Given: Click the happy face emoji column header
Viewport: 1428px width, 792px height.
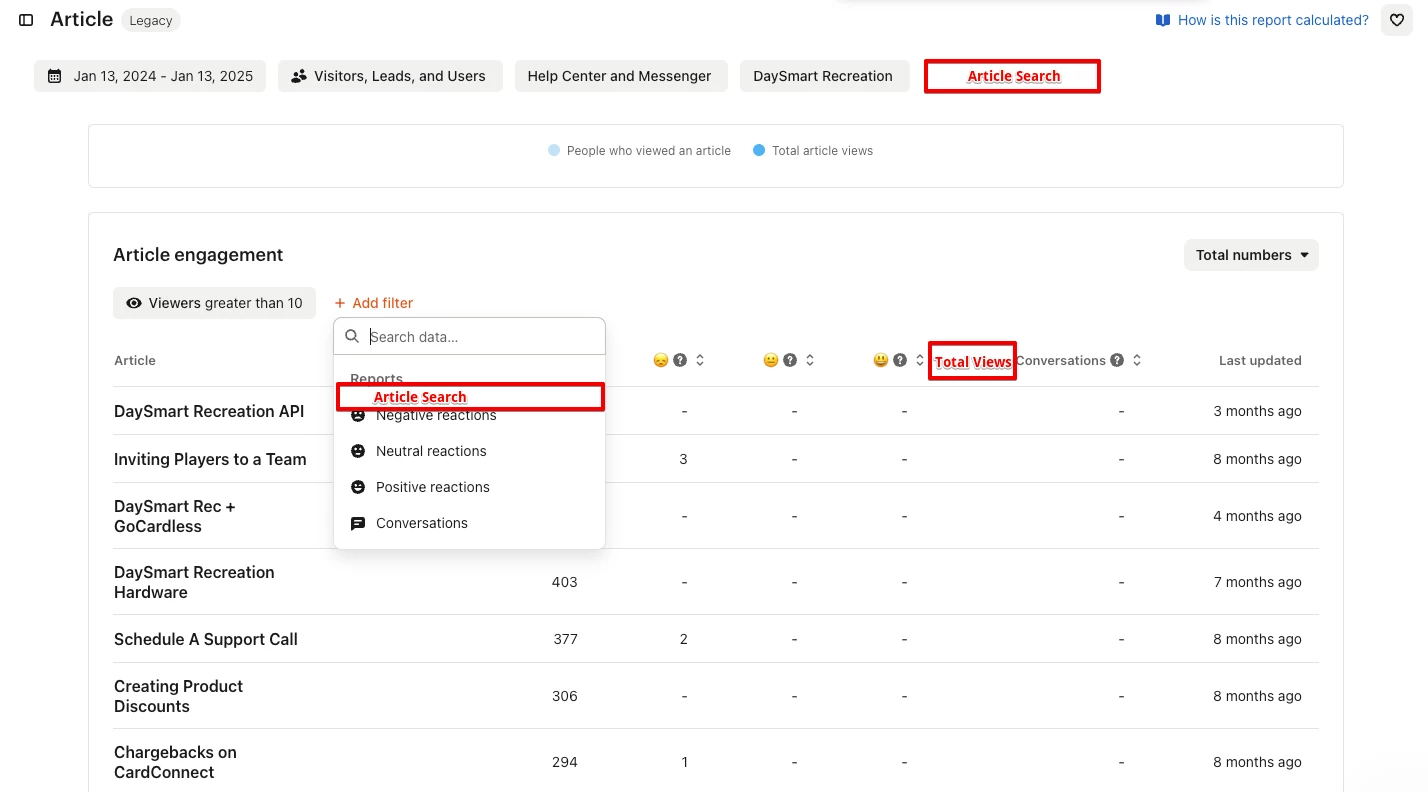Looking at the screenshot, I should coord(880,360).
